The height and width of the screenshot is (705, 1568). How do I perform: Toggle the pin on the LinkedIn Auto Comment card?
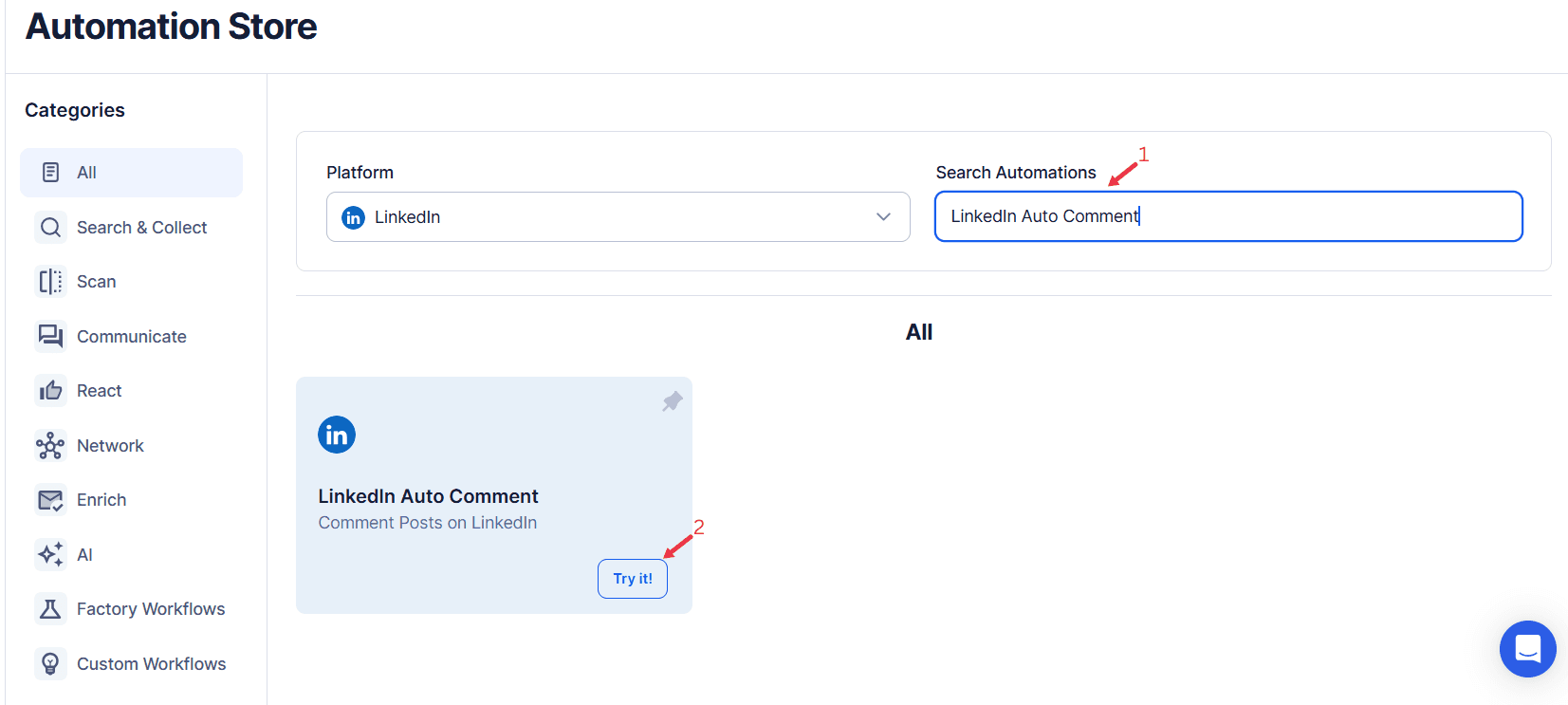[x=672, y=400]
